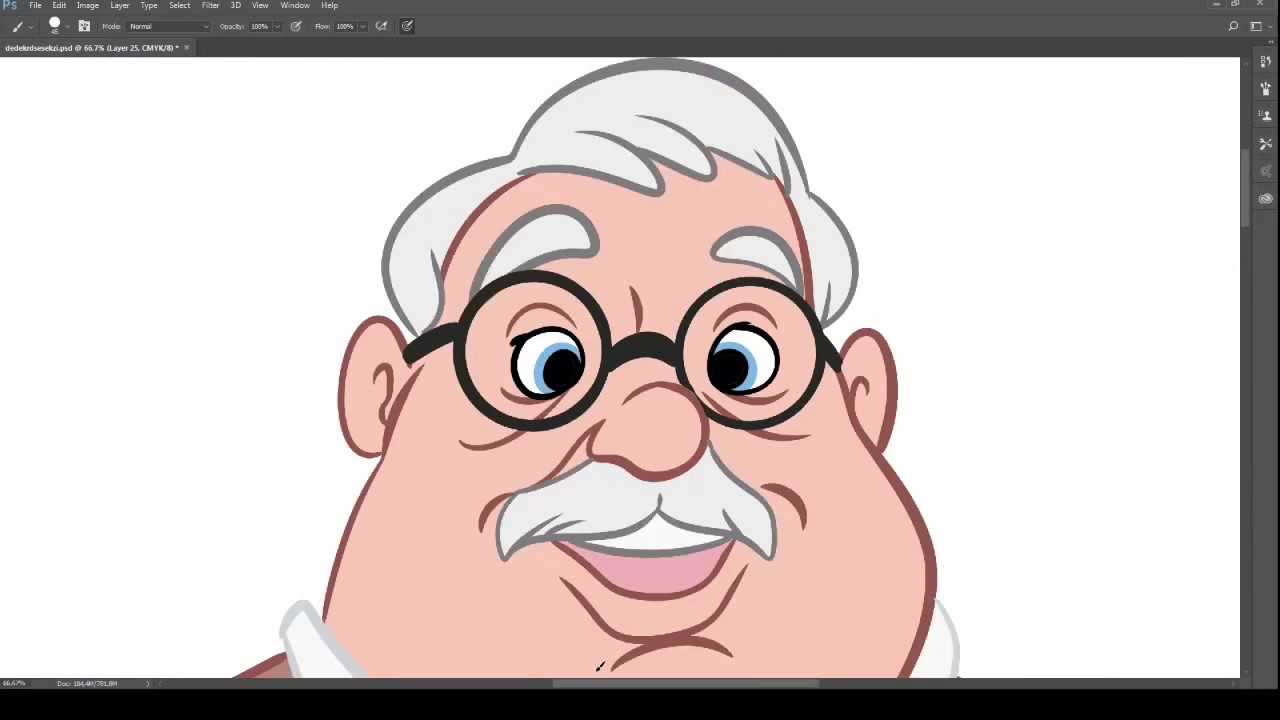Enable airbrush build-up effects
Screen dimensions: 1280x720
click(381, 26)
